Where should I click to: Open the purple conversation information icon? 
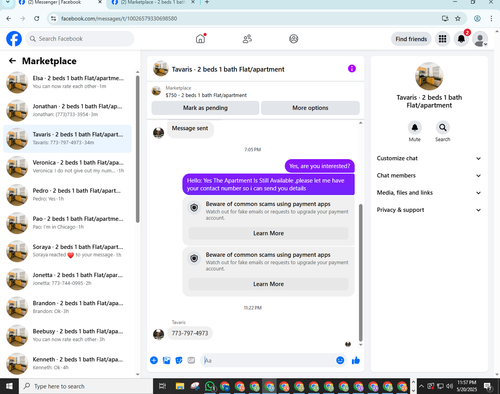352,69
